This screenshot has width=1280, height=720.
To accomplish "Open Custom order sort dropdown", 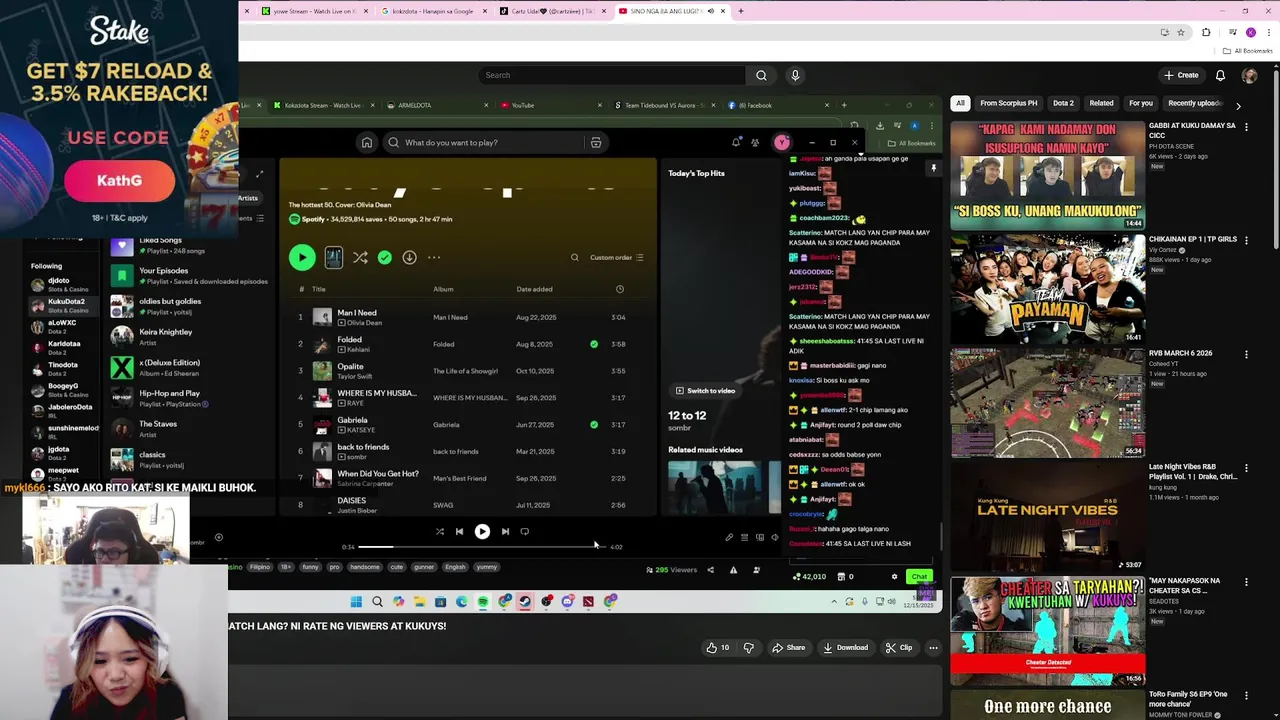I will [x=616, y=258].
